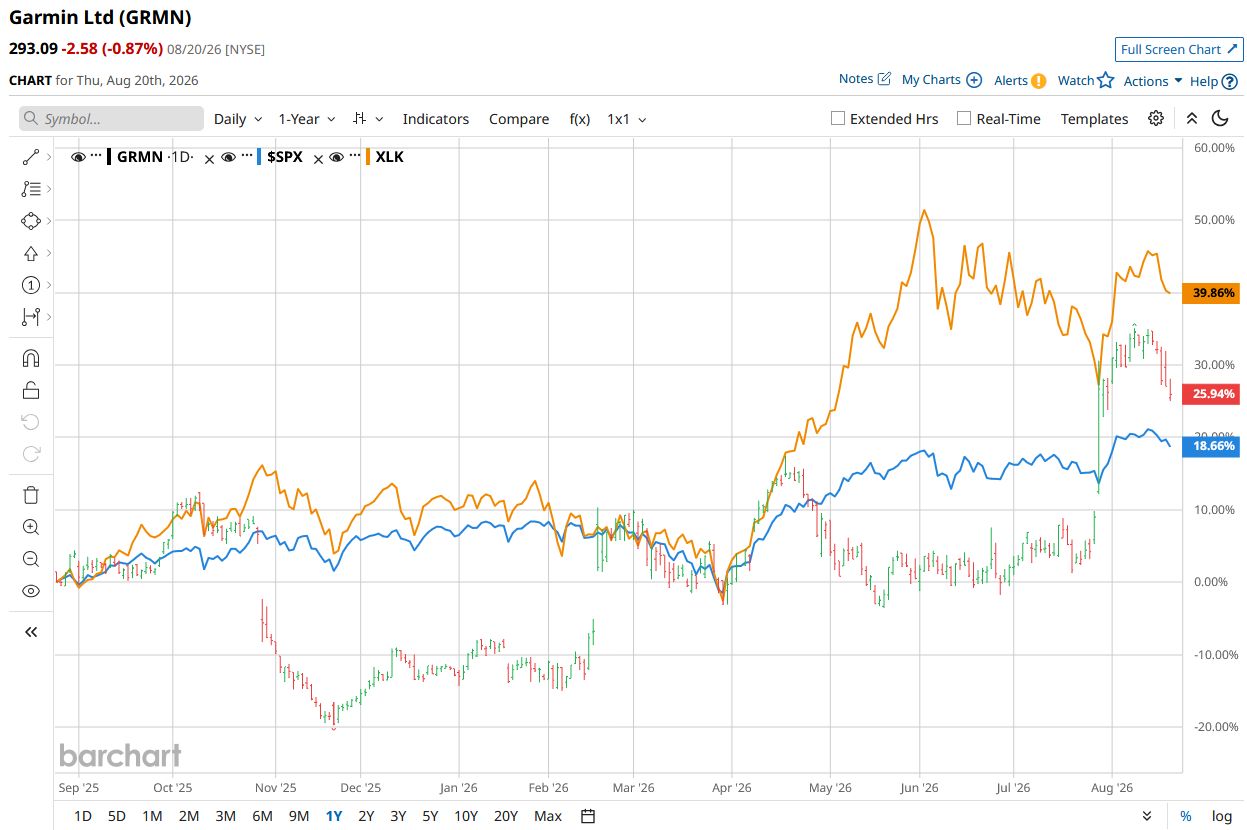The image size is (1247, 830).
Task: Click the black GRMN color swatch
Action: (109, 157)
